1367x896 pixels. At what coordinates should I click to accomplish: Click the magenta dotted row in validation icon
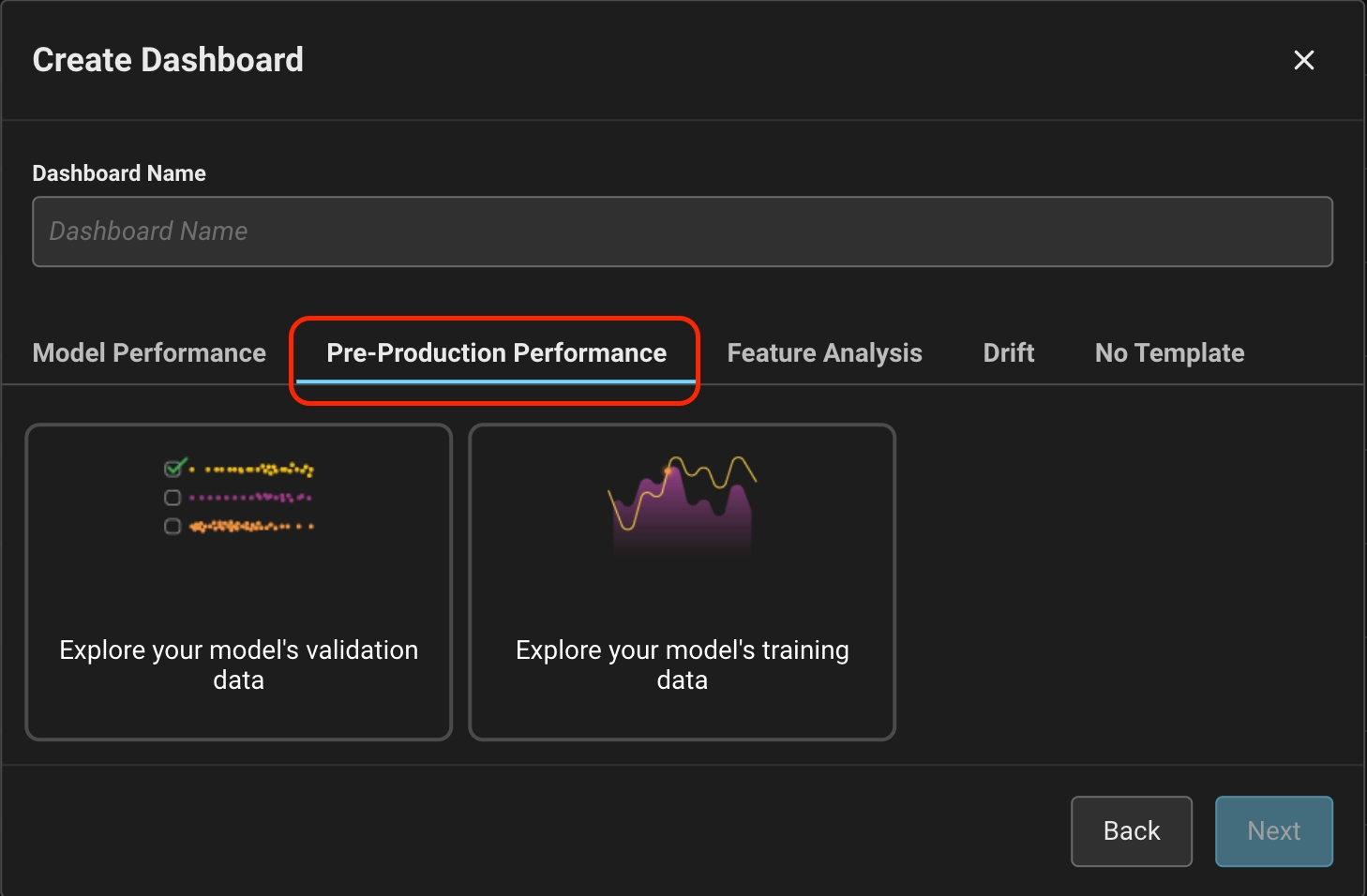(250, 498)
